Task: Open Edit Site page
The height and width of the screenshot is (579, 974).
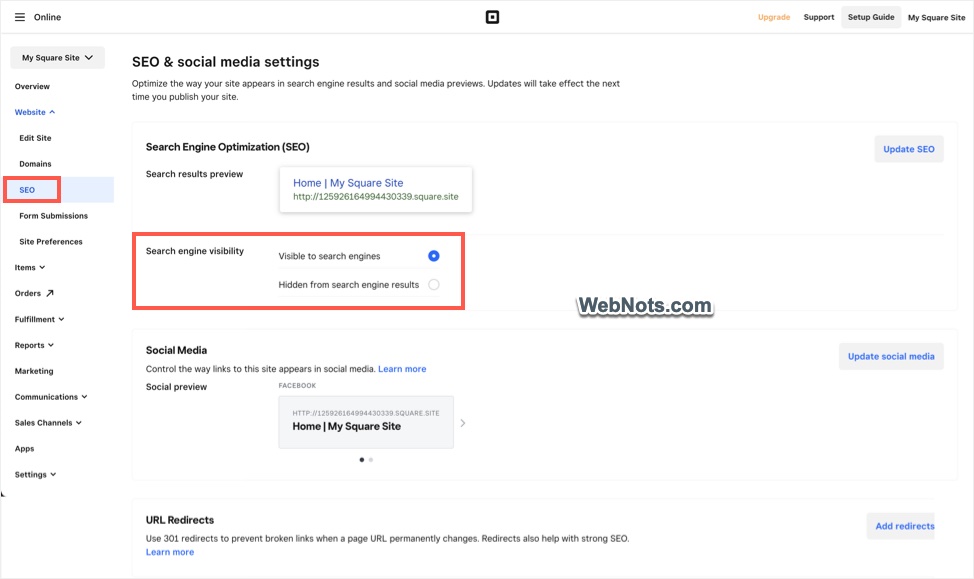Action: tap(35, 138)
